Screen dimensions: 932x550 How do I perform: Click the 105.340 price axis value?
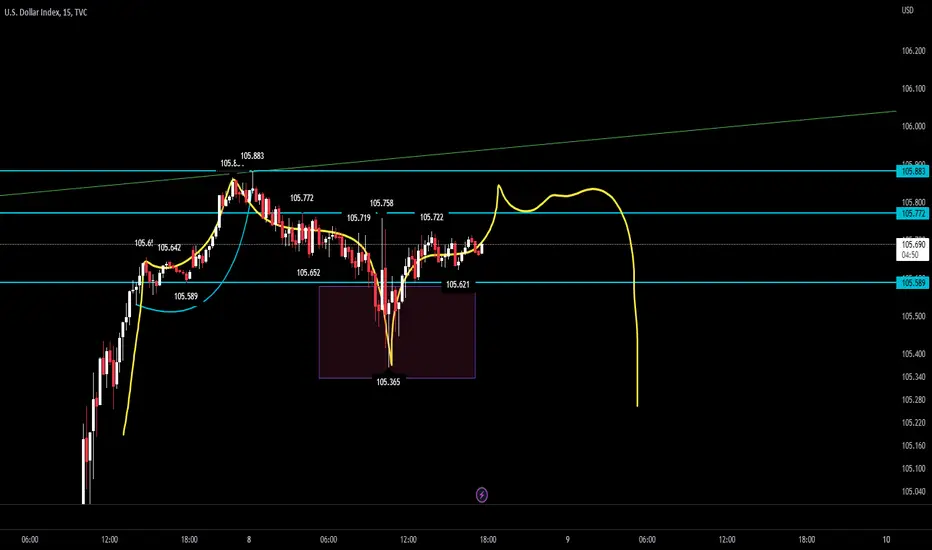914,377
